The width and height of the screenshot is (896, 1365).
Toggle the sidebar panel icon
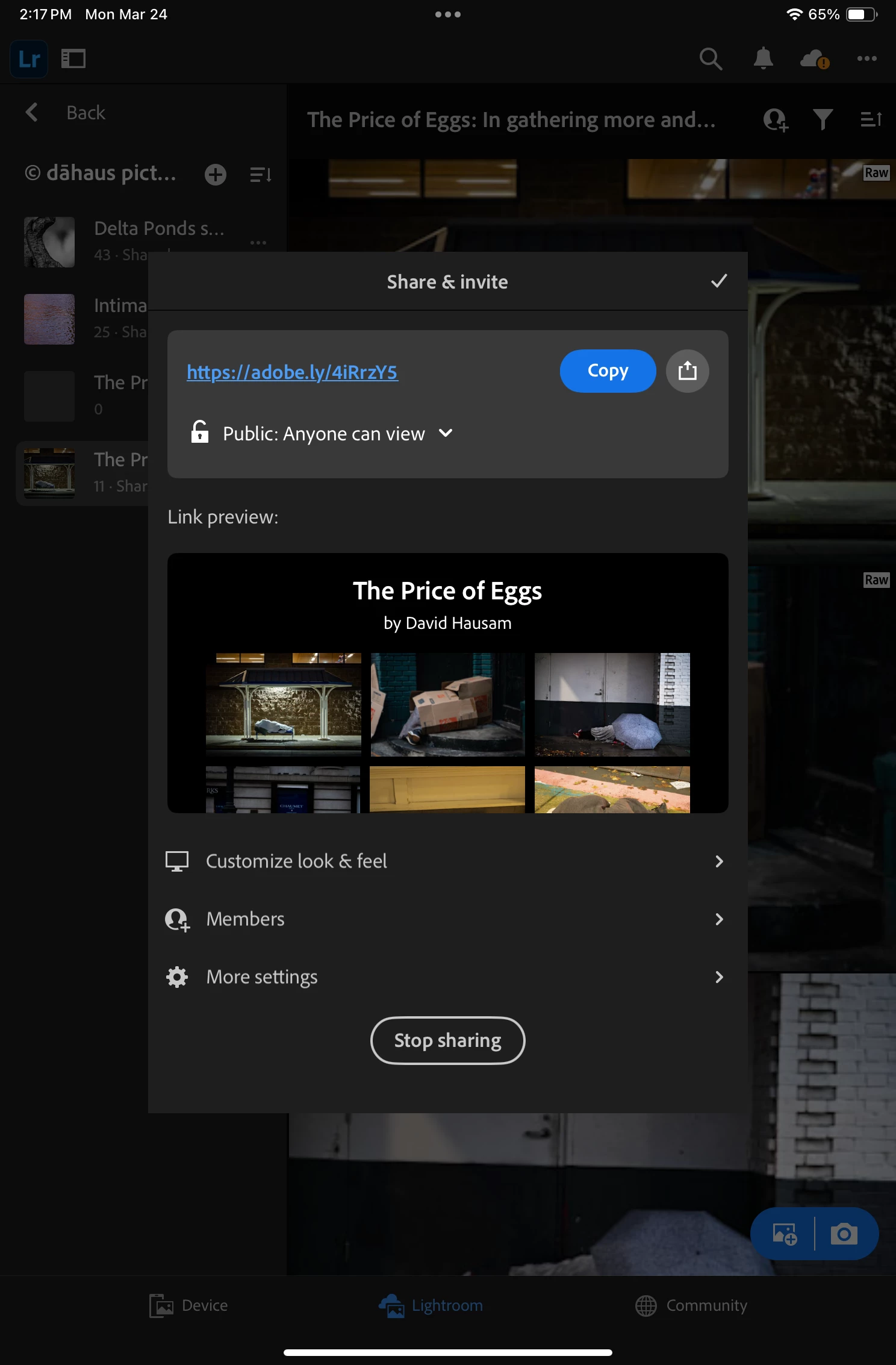(x=73, y=58)
